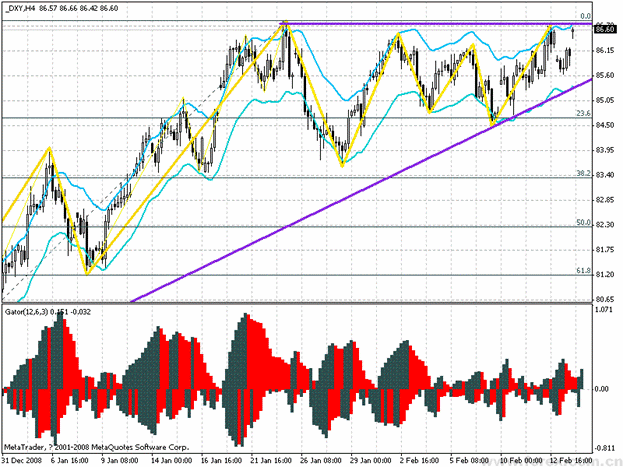
Task: Click the 29 Jan 00:00 time label
Action: point(371,460)
